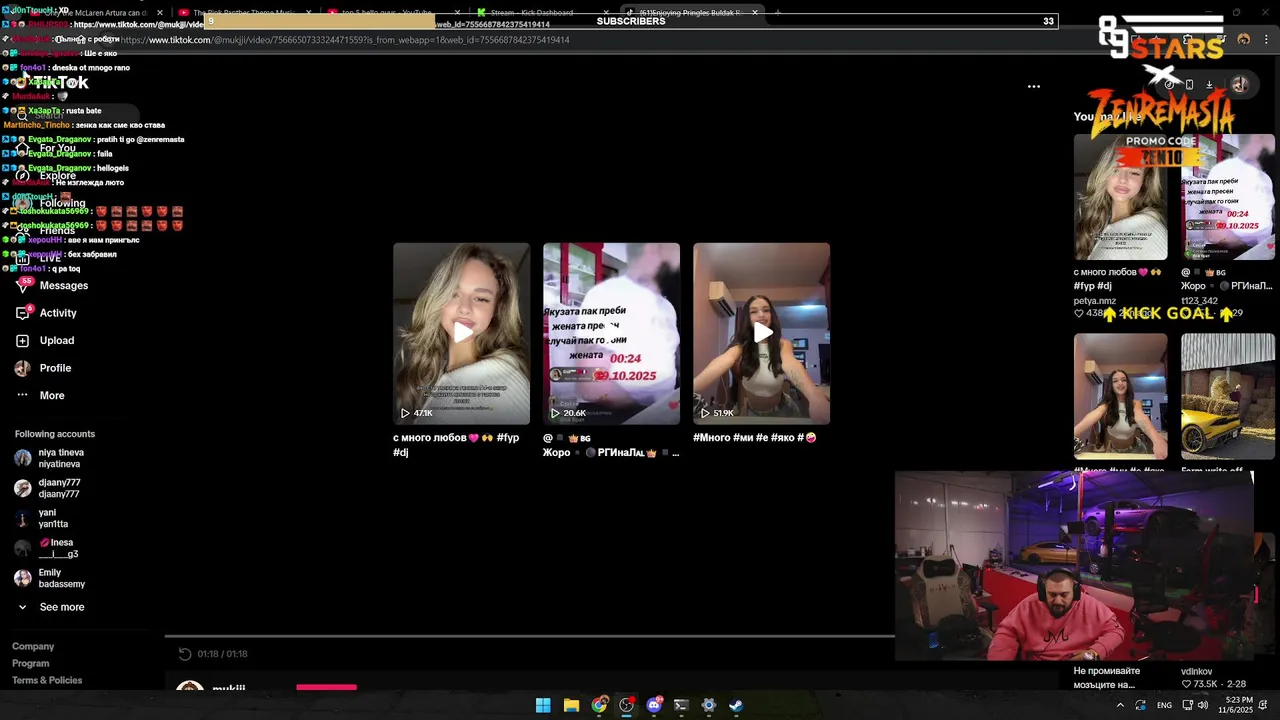The height and width of the screenshot is (720, 1280).
Task: Open the clock showing 5:23 PM
Action: coord(1238,705)
